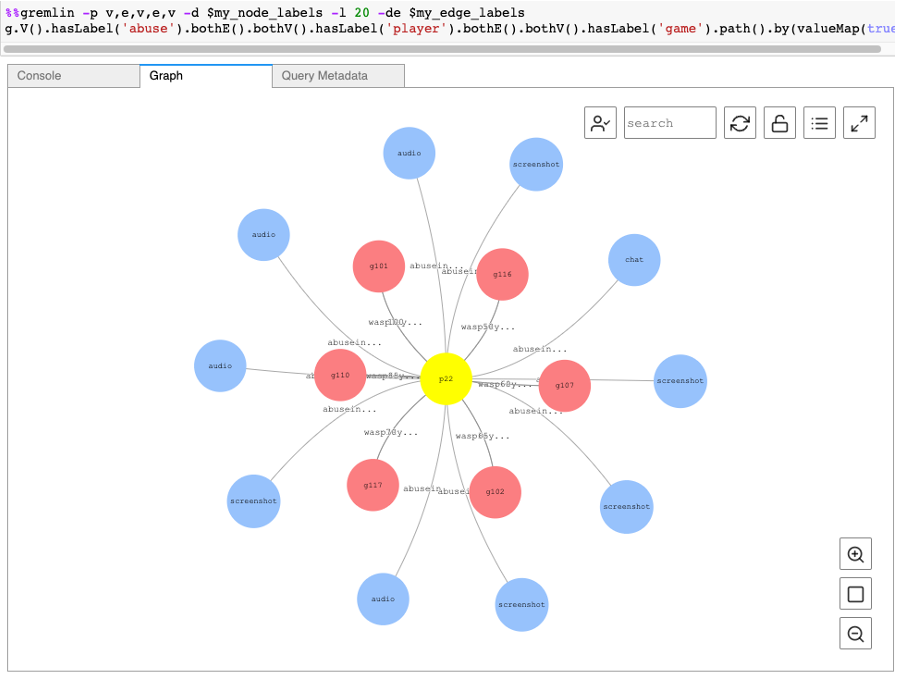Image resolution: width=898 pixels, height=678 pixels.
Task: Click the %%gremlin query line
Action: pyautogui.click(x=265, y=13)
